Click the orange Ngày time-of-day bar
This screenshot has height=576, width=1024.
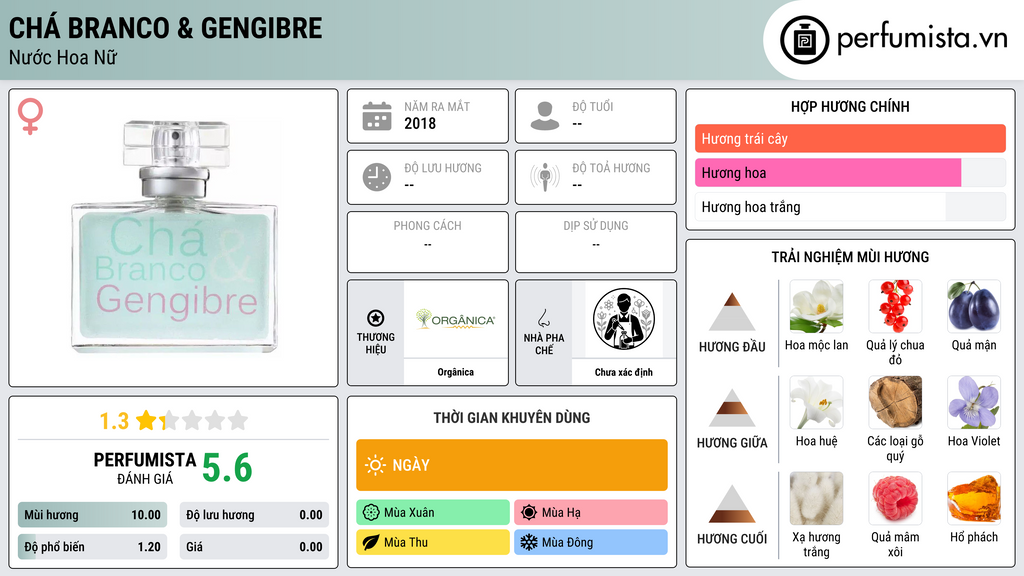(x=512, y=465)
